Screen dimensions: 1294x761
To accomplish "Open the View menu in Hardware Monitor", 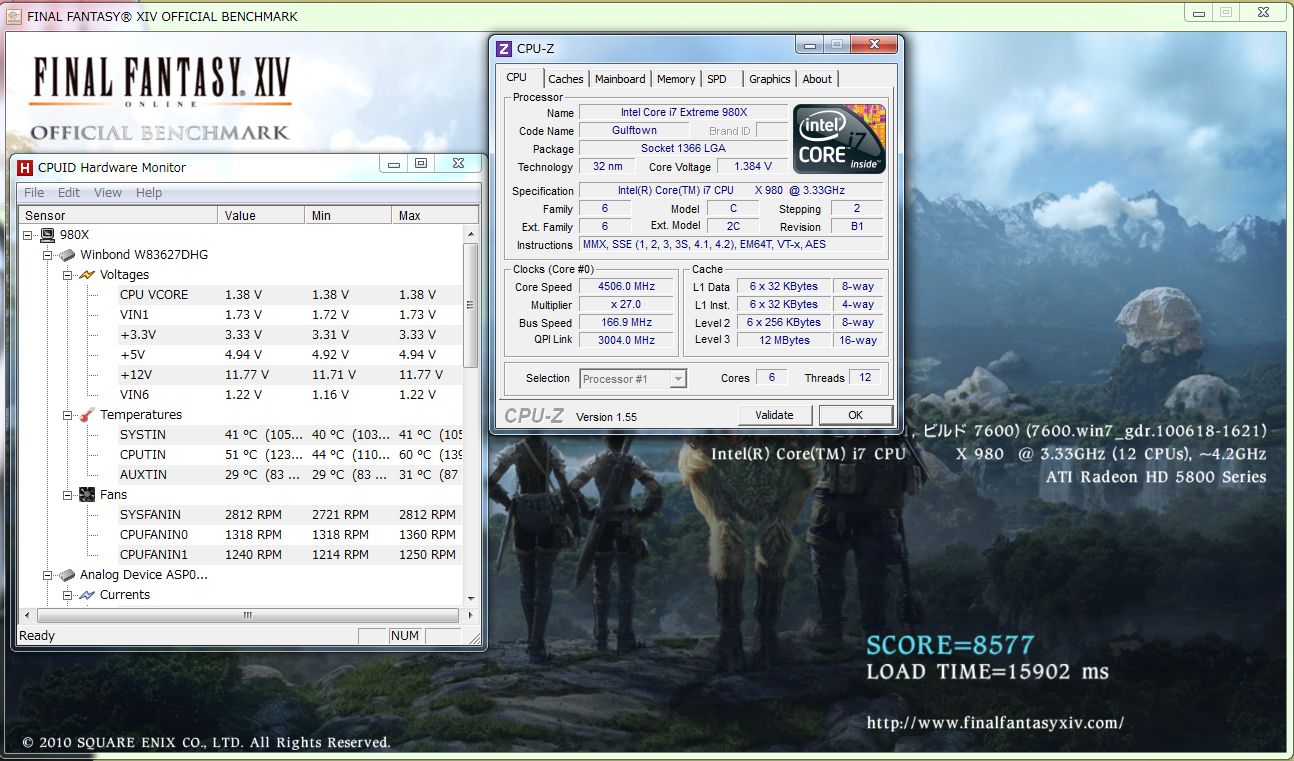I will click(x=108, y=193).
